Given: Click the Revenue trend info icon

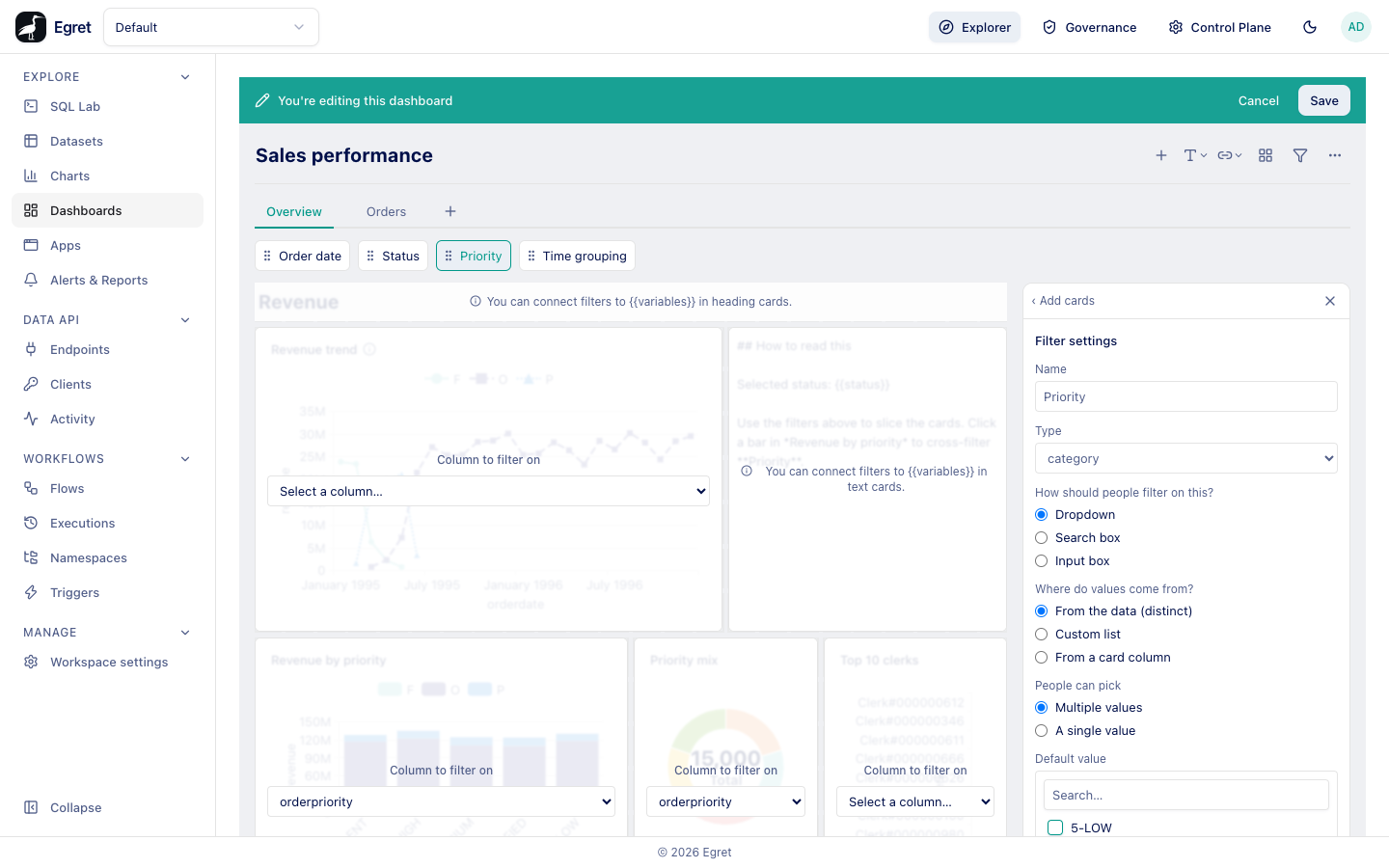Looking at the screenshot, I should pyautogui.click(x=369, y=349).
